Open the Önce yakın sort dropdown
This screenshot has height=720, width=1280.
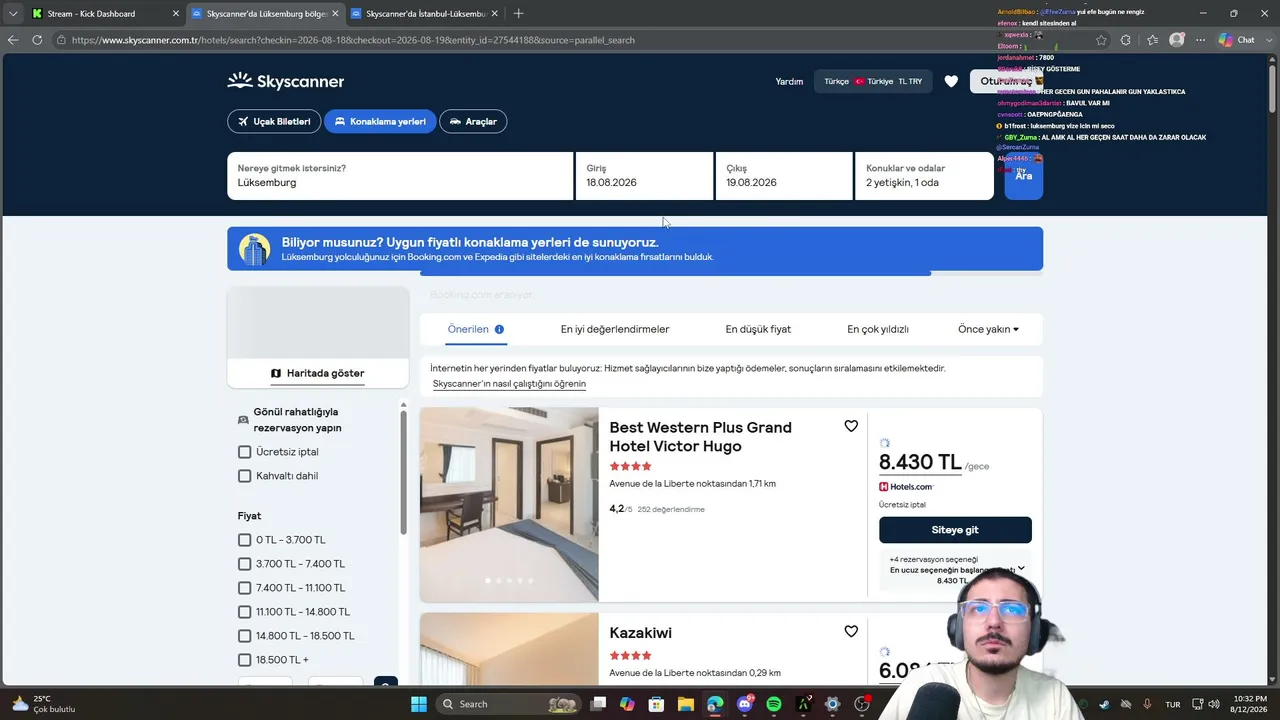click(988, 329)
